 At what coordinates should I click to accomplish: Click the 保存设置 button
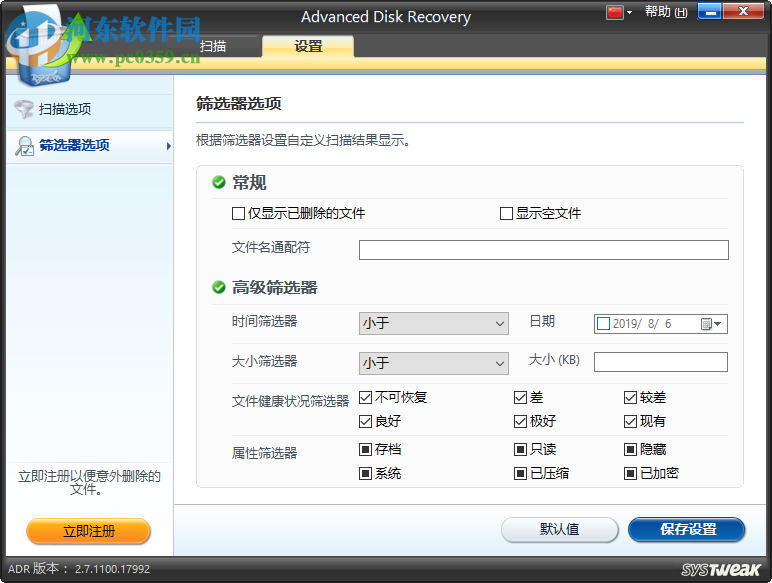[x=687, y=530]
